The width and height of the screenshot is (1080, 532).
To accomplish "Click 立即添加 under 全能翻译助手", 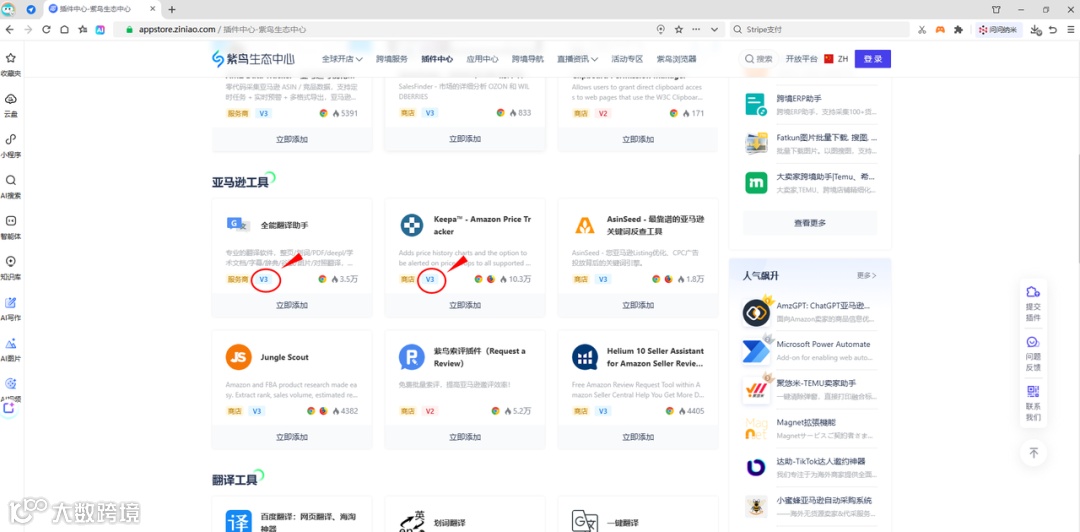I will click(292, 305).
